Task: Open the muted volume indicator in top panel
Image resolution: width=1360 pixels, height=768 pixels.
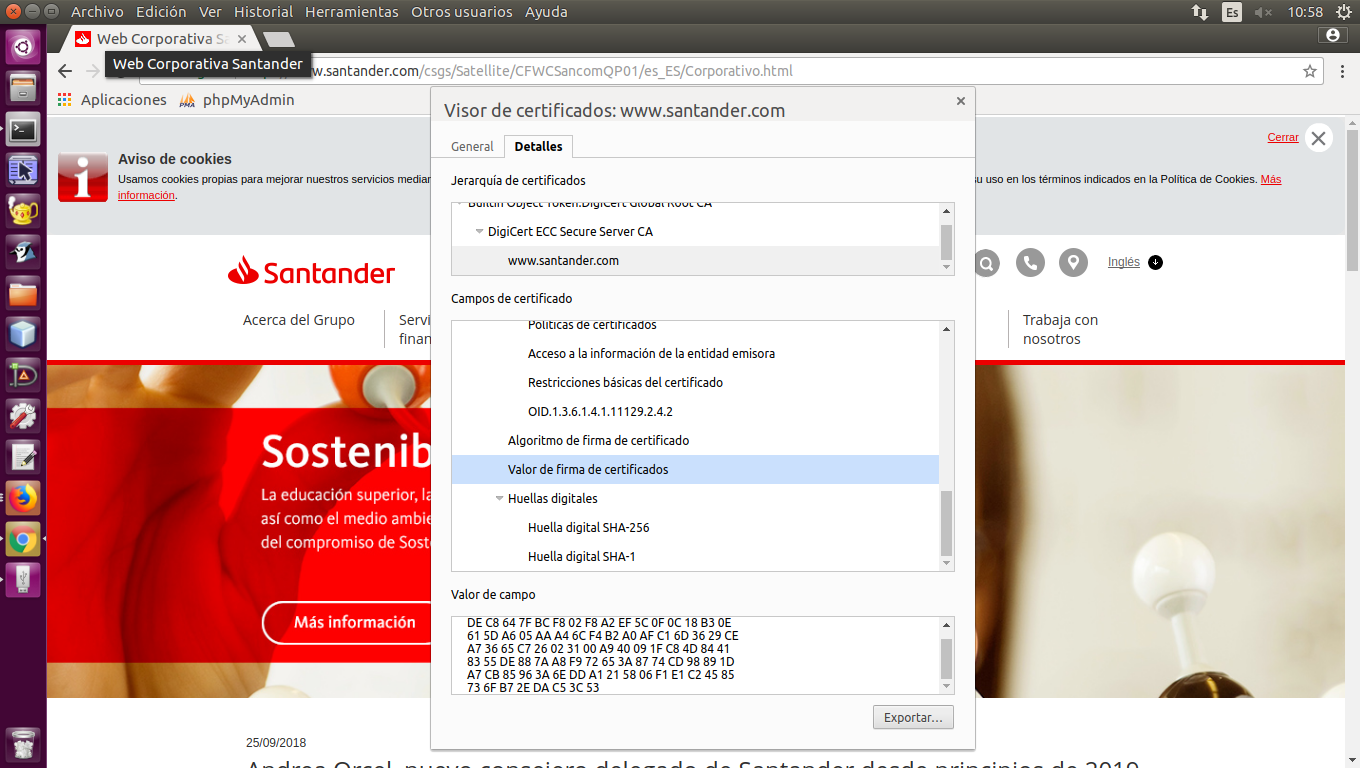Action: click(x=1263, y=12)
